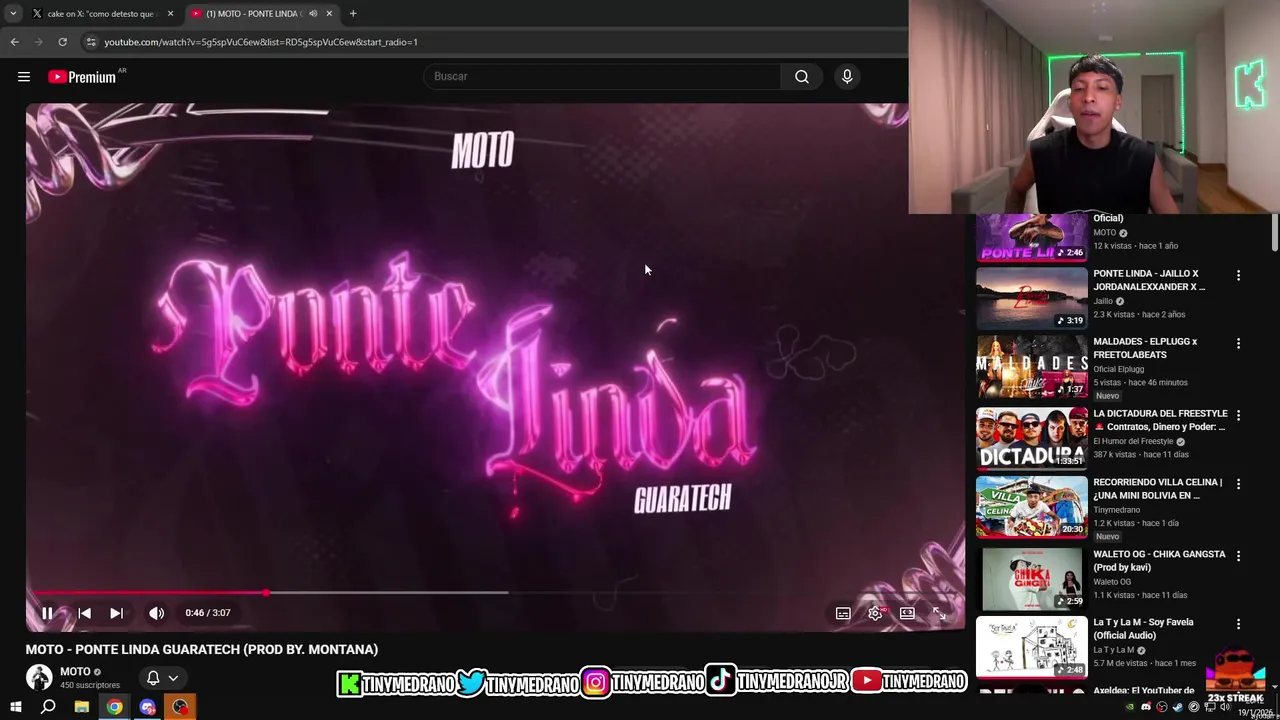
Task: Go back in browser history
Action: click(x=14, y=42)
